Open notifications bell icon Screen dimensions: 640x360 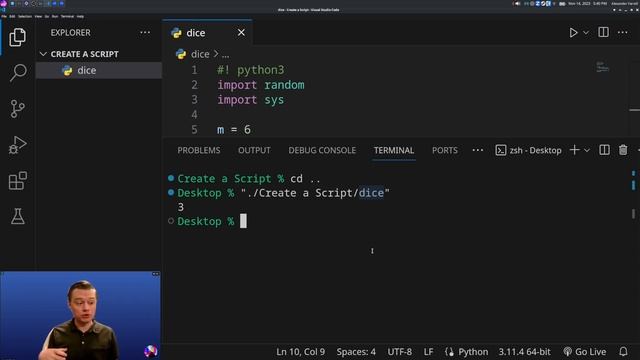623,351
